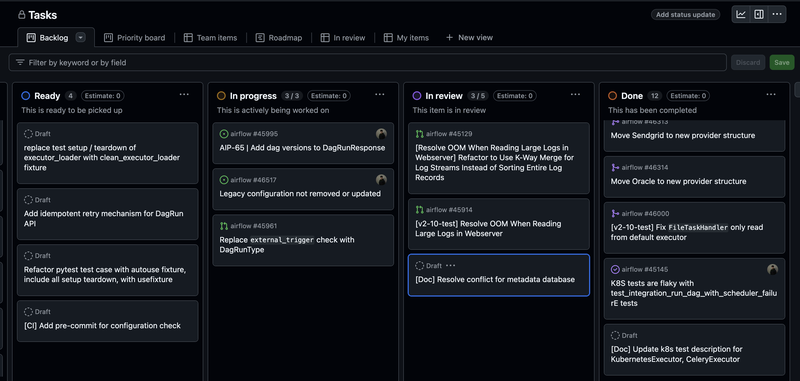Click open issue icon on airflow #45995
Image resolution: width=800 pixels, height=381 pixels.
click(x=223, y=134)
